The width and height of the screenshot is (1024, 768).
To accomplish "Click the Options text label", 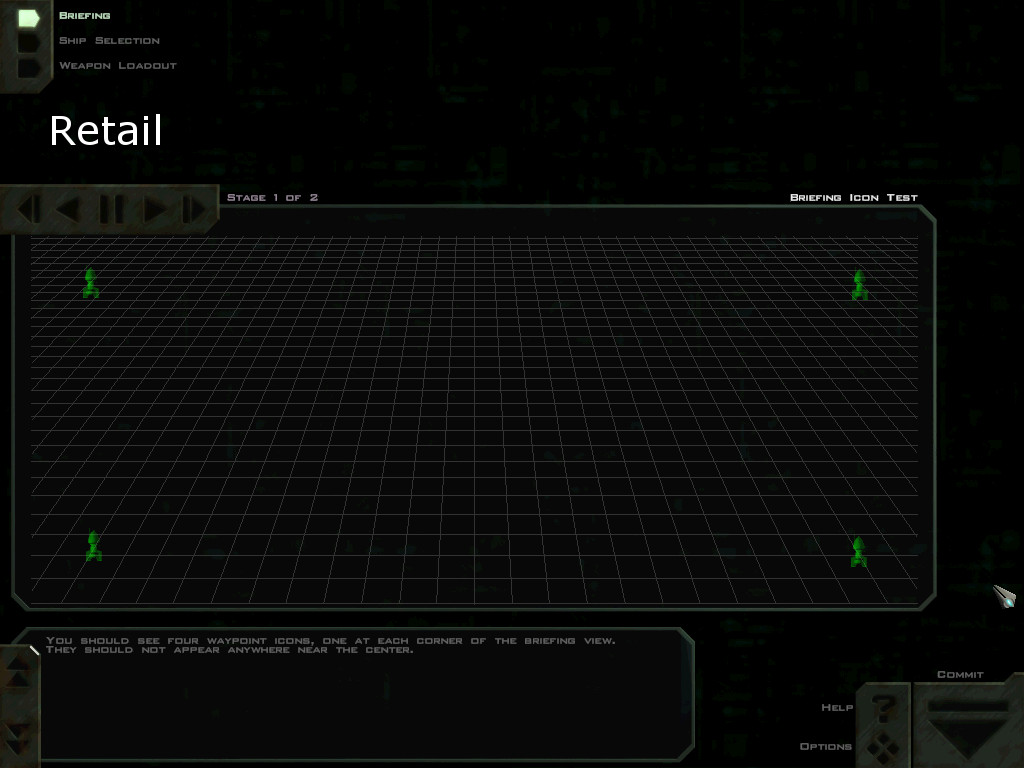I will (825, 747).
